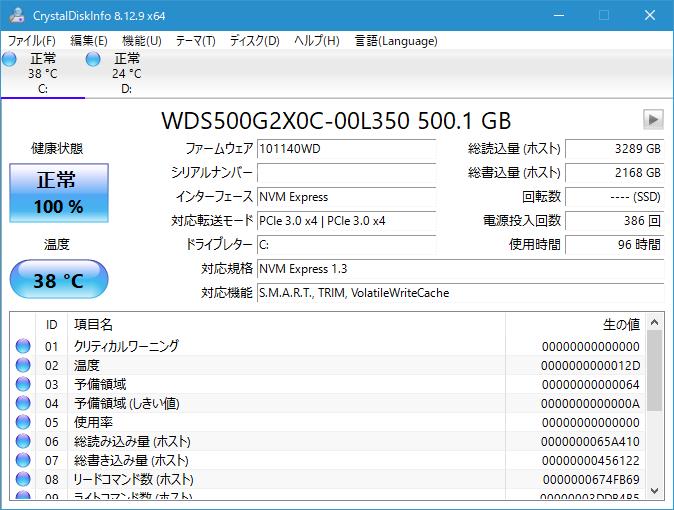The width and height of the screenshot is (674, 510).
Task: Select the 総書き込み量 (ホスト) attribute row
Action: point(327,460)
